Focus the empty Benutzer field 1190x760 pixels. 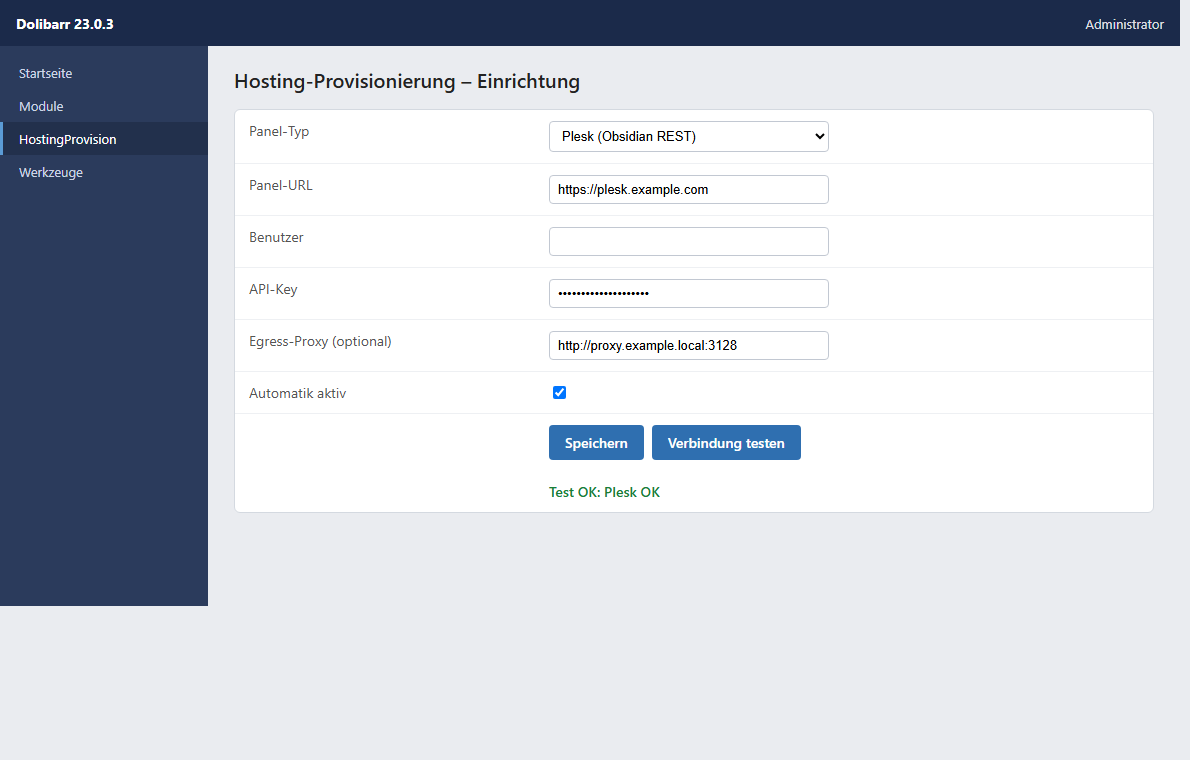(688, 241)
